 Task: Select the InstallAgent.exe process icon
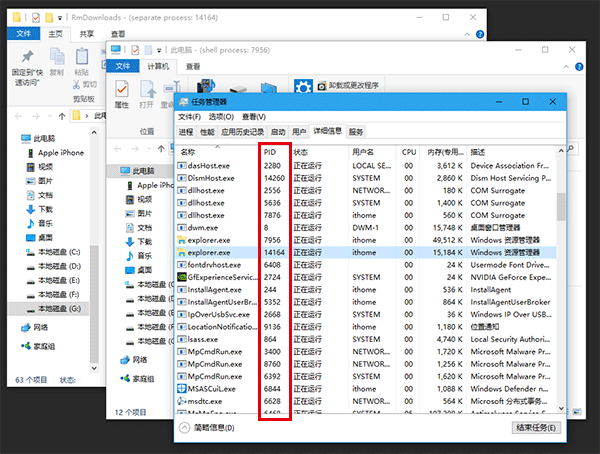pyautogui.click(x=181, y=290)
